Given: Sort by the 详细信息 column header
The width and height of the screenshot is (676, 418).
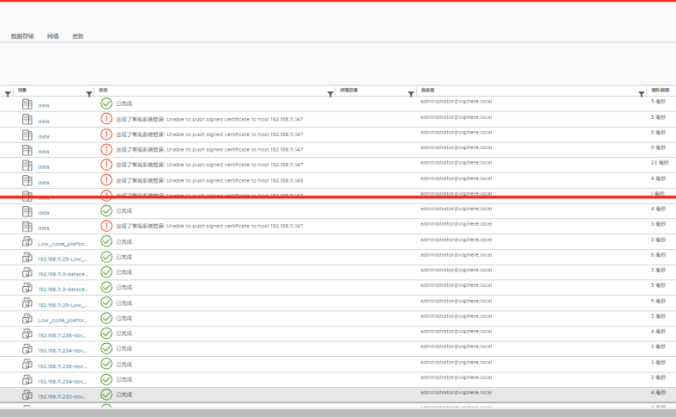Looking at the screenshot, I should coord(349,90).
